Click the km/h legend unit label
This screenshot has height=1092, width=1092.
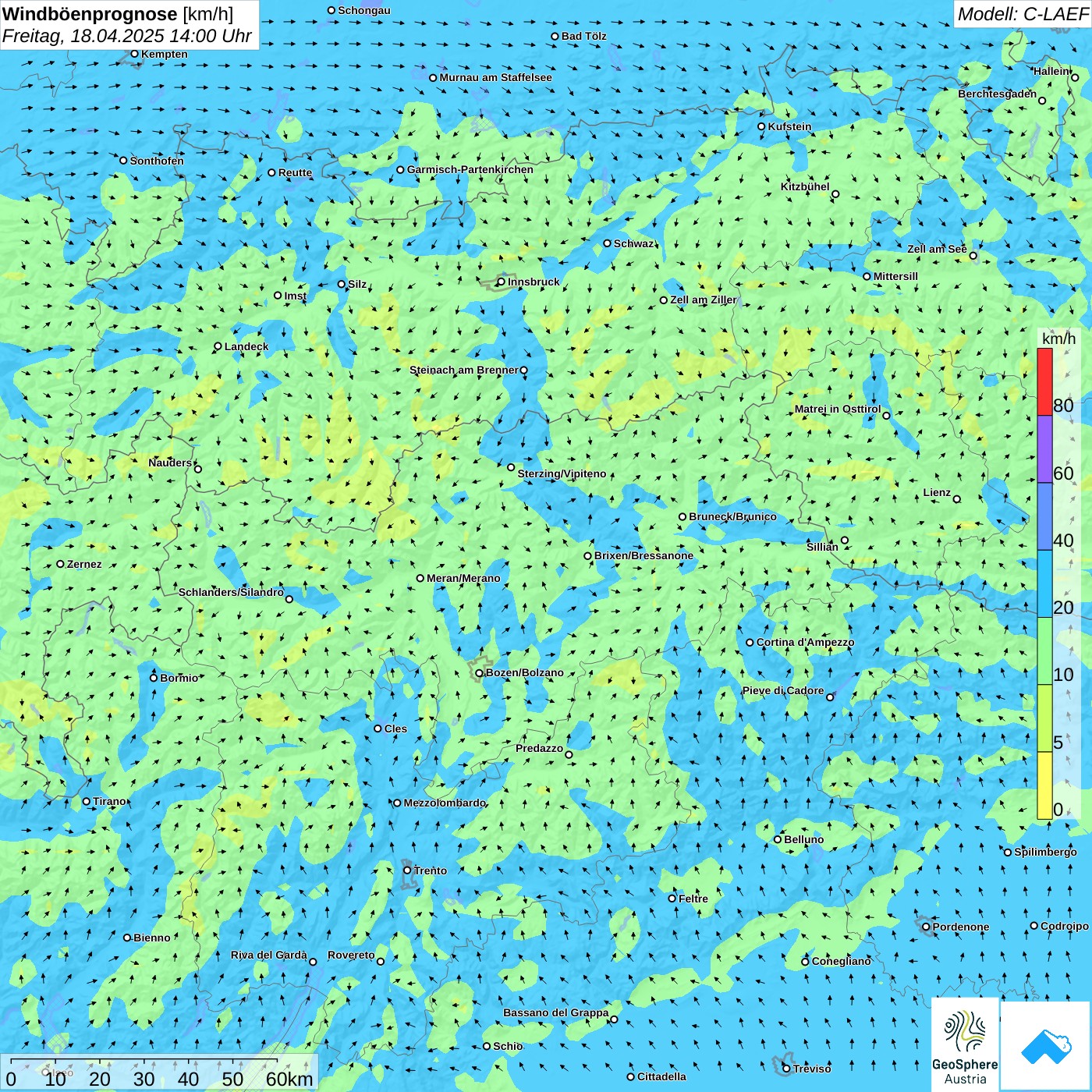(1058, 339)
